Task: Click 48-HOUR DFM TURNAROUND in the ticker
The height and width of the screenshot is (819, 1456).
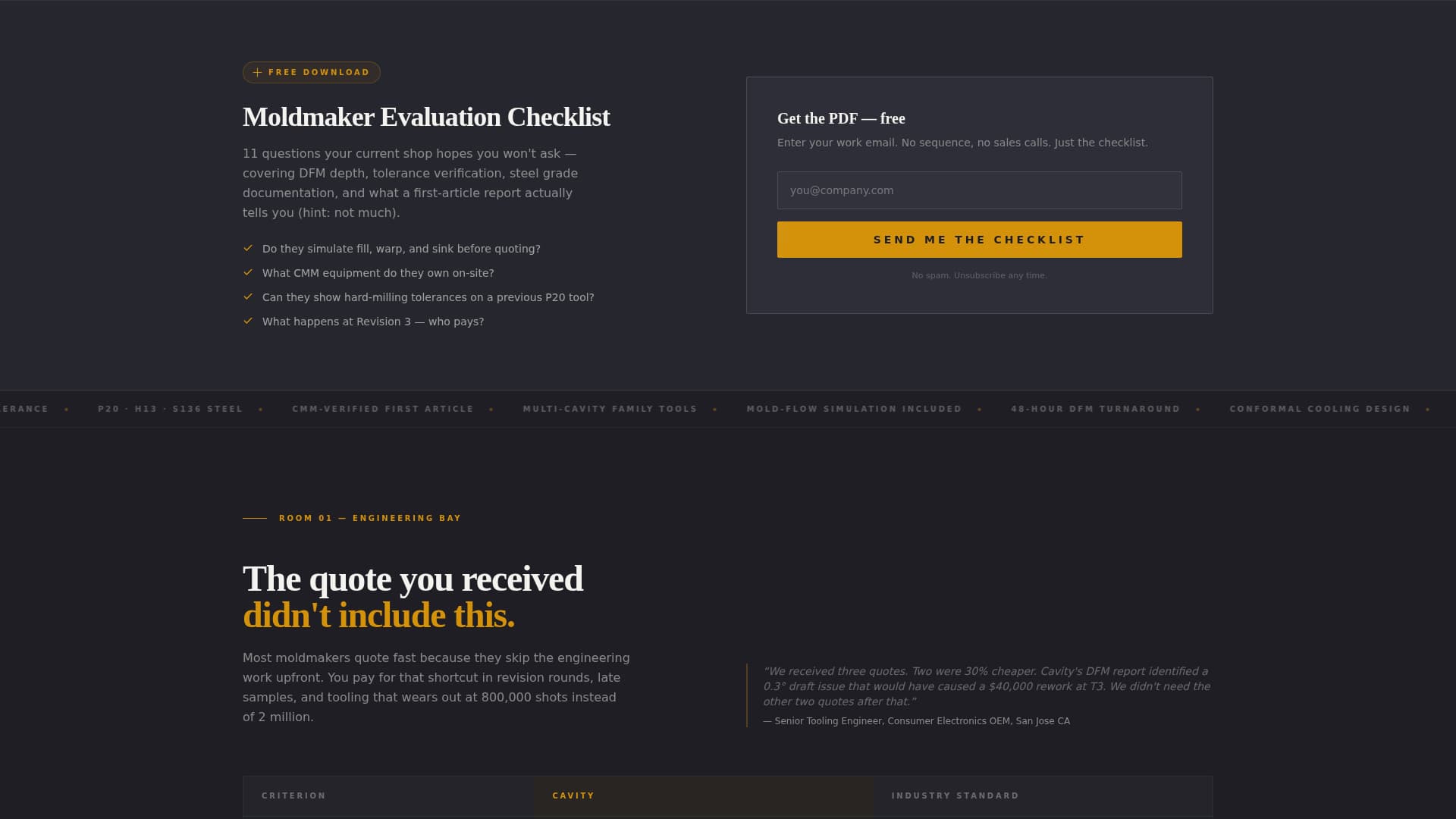Action: pos(1096,409)
